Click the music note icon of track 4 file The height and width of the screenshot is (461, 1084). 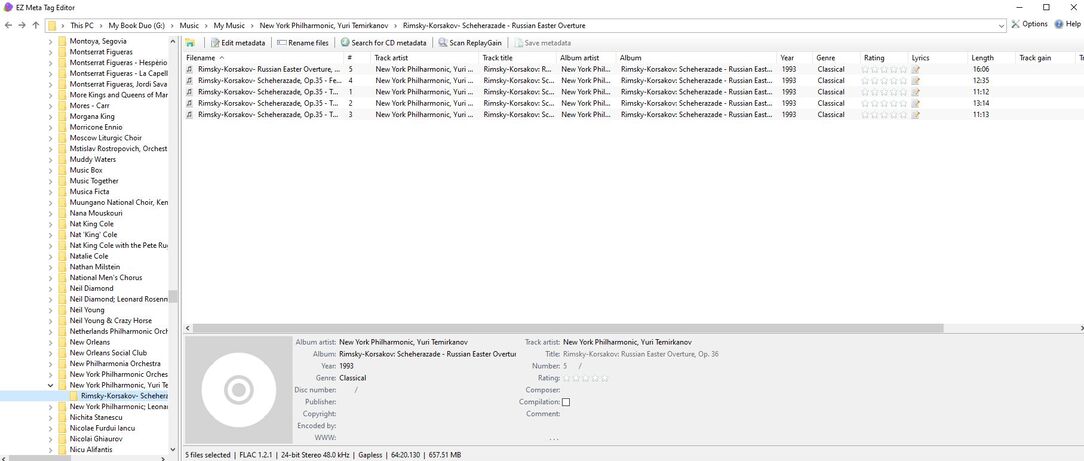coord(190,81)
